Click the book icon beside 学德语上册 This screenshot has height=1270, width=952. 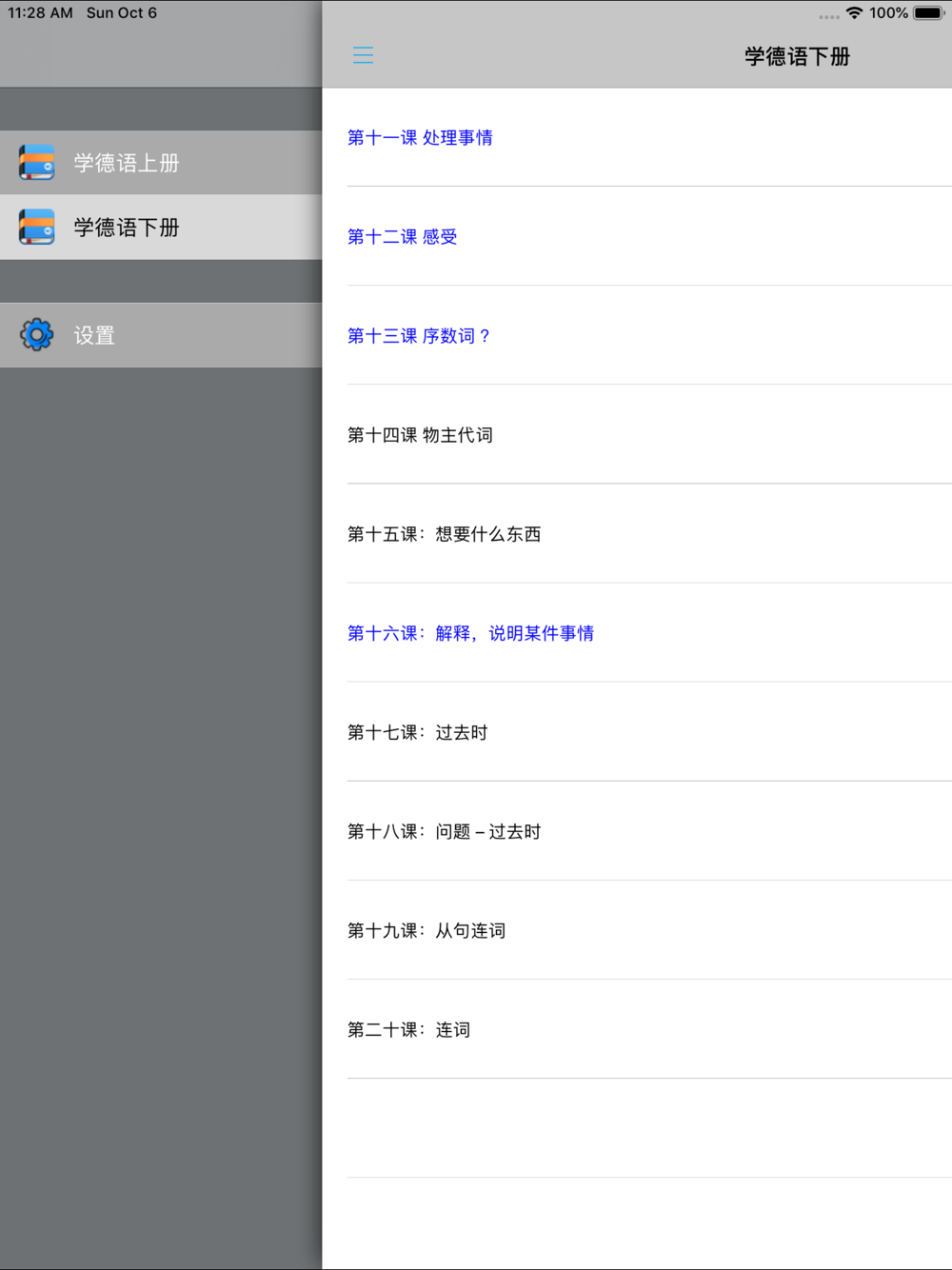point(37,163)
